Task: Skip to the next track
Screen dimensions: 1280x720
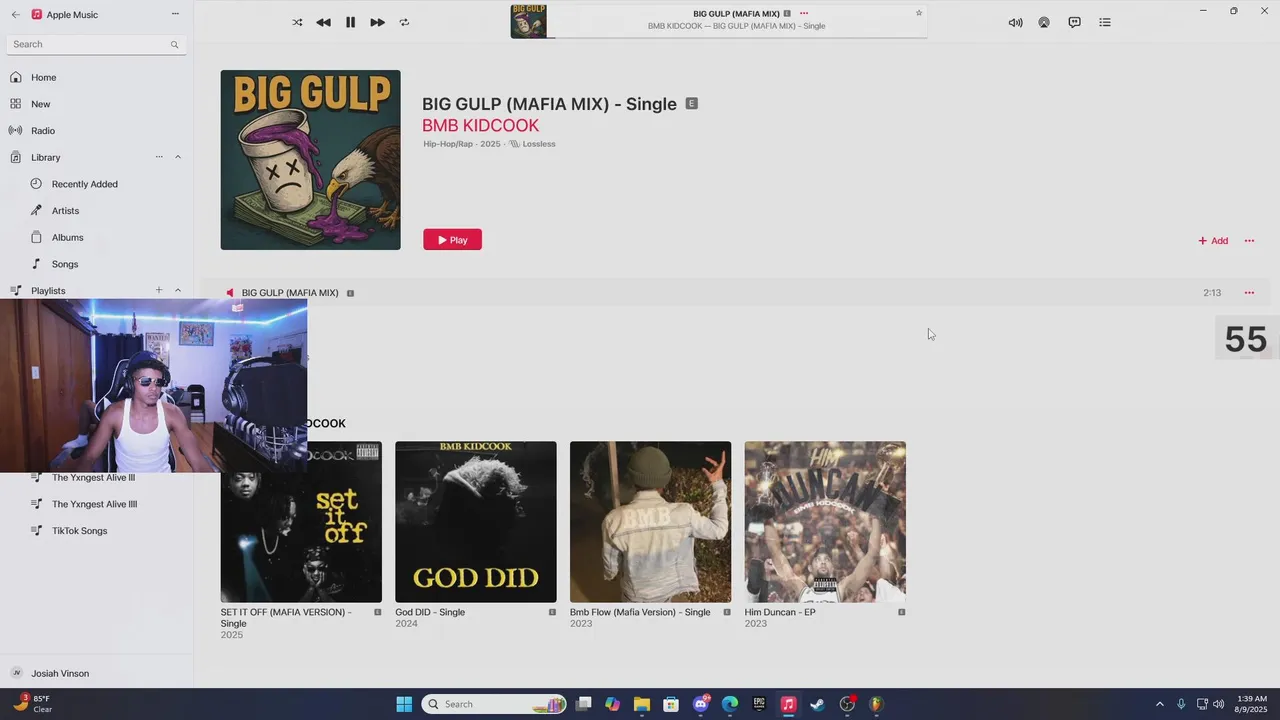Action: tap(377, 22)
